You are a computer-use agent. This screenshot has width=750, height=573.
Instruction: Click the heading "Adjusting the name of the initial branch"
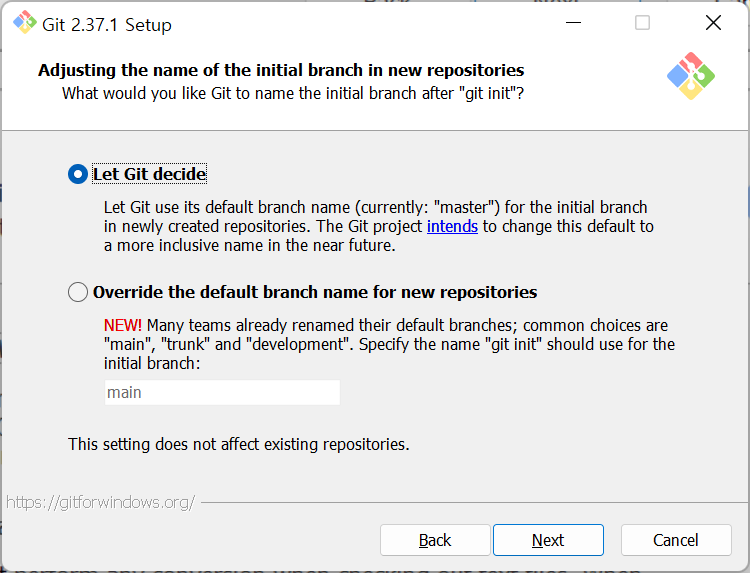point(281,70)
